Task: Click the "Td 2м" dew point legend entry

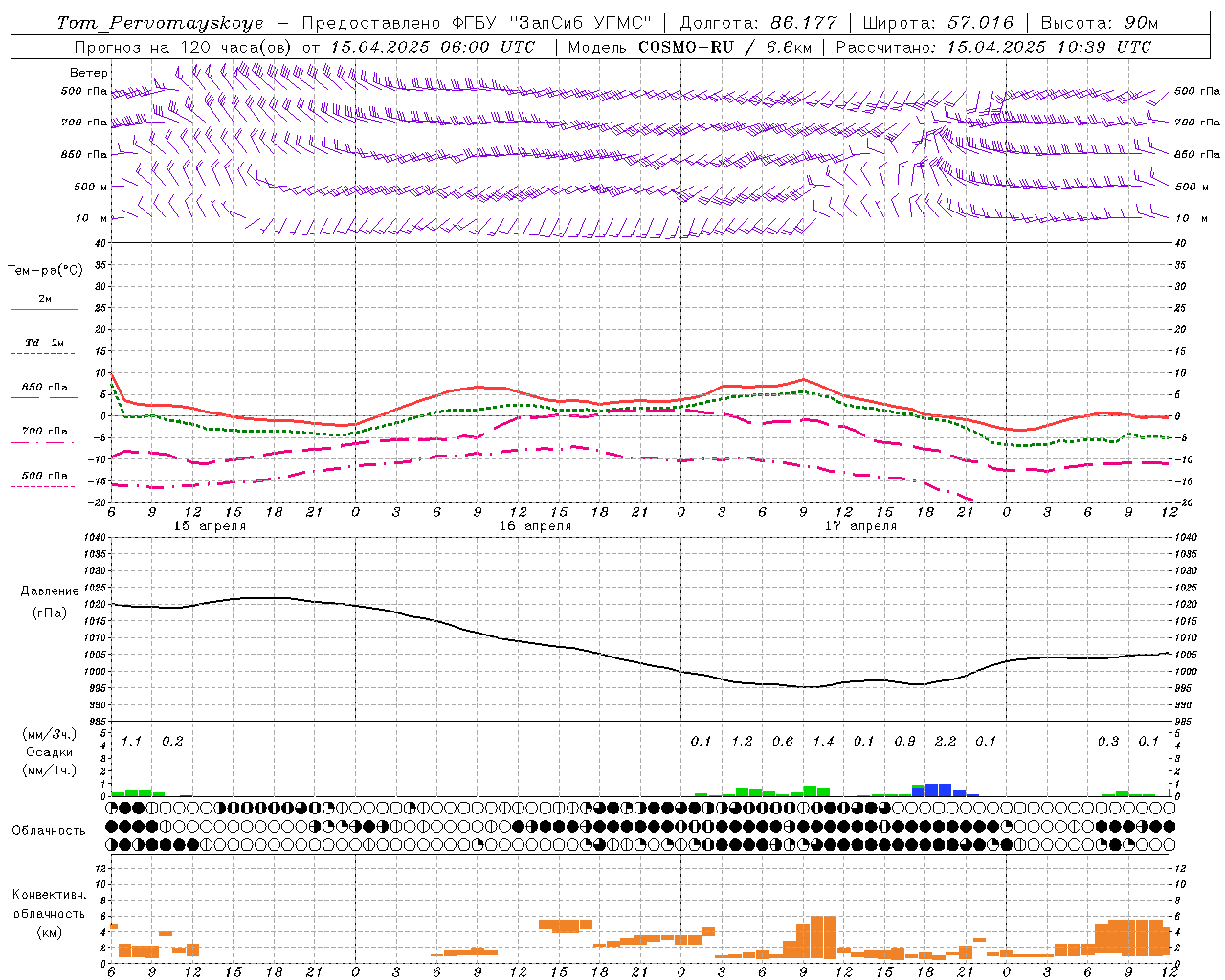Action: 45,343
